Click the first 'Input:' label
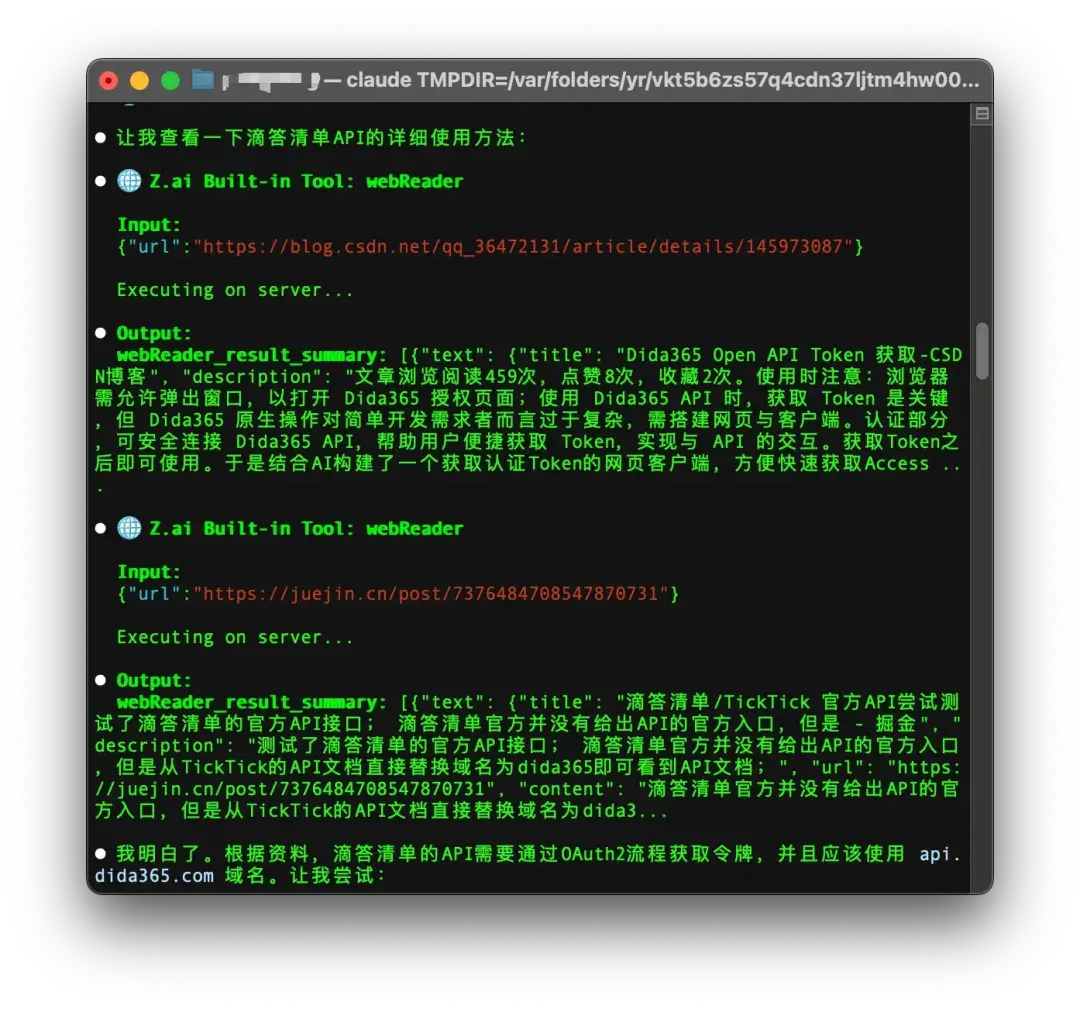Screen dimensions: 1080x1009 [x=149, y=225]
